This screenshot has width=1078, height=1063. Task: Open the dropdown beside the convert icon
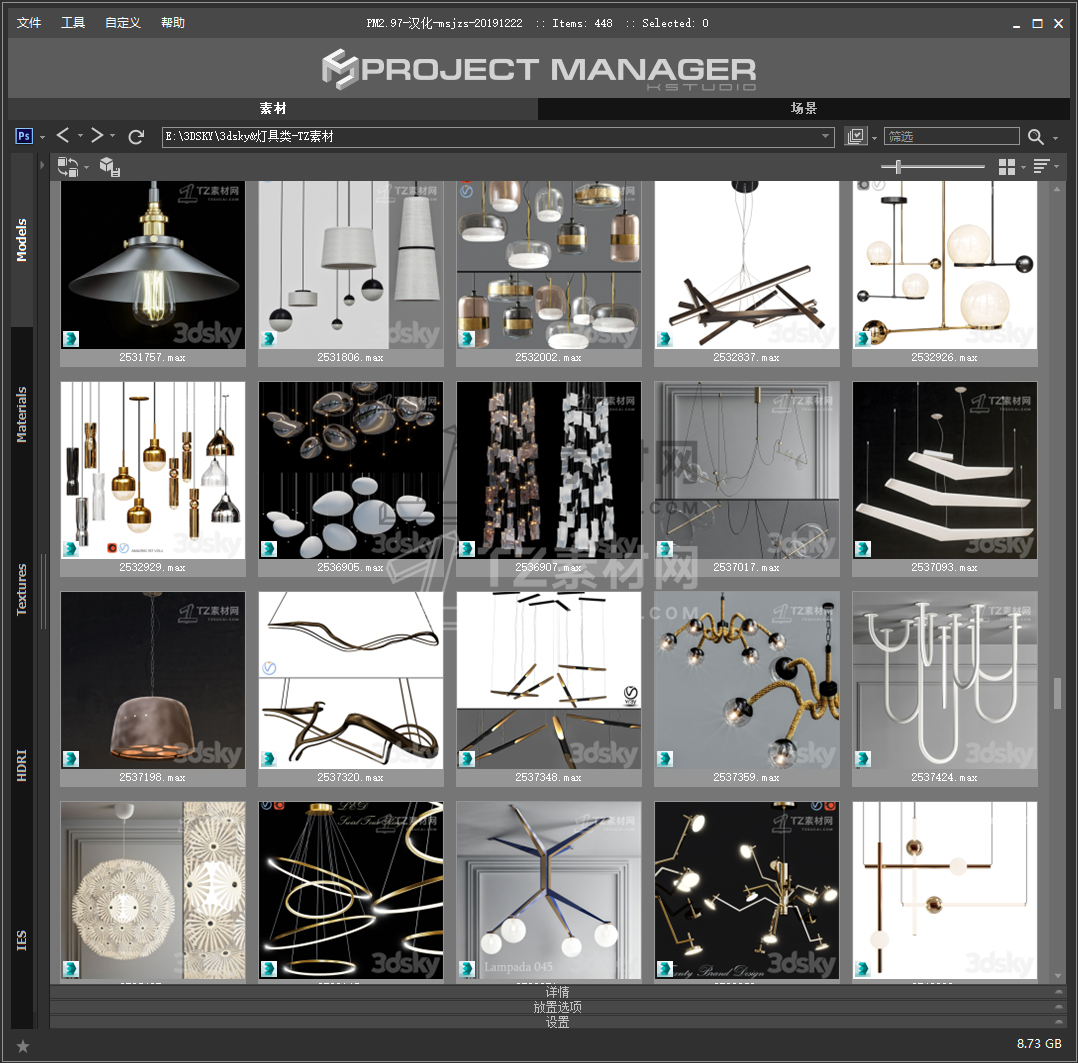[x=87, y=168]
